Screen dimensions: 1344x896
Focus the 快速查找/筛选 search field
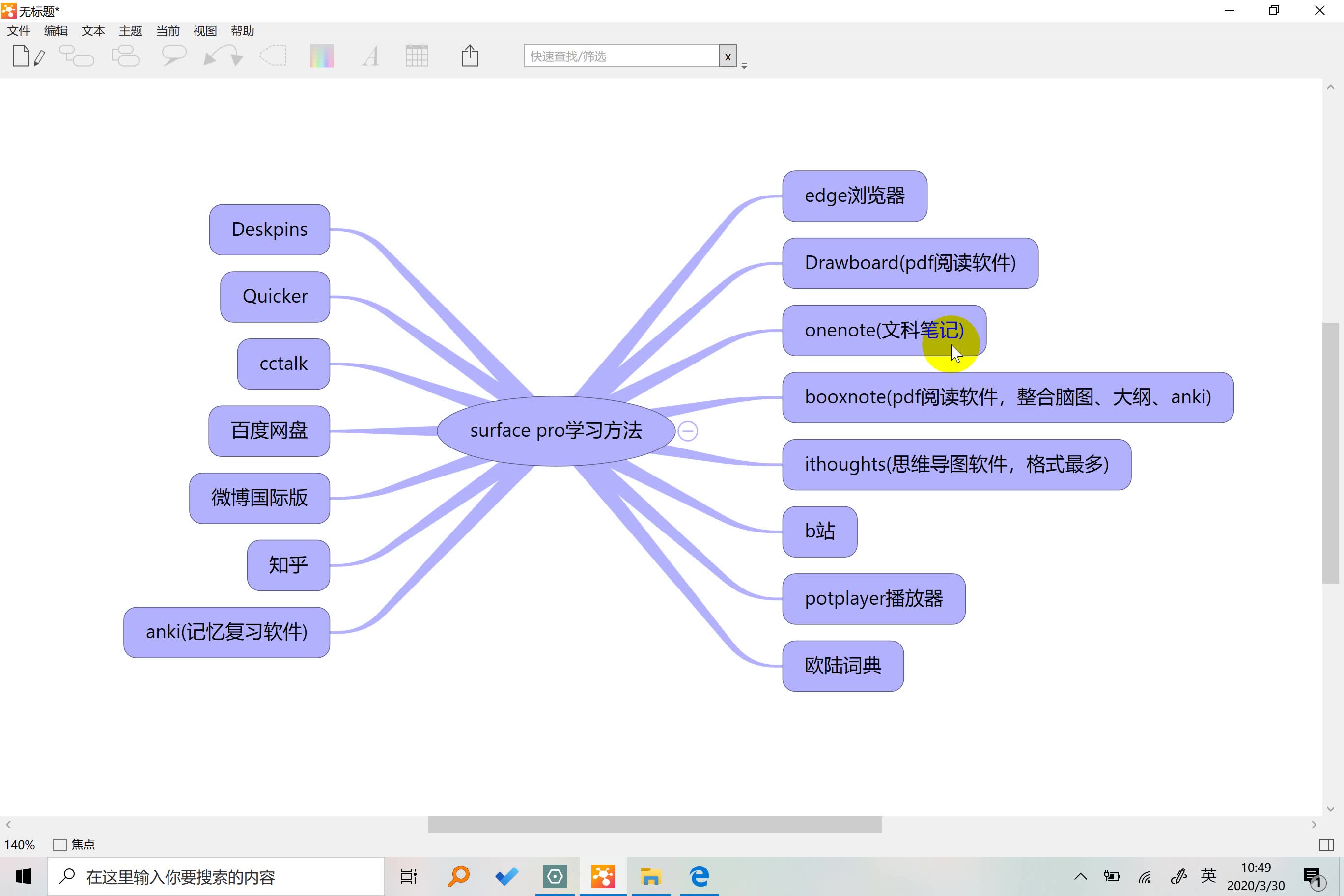pos(621,56)
